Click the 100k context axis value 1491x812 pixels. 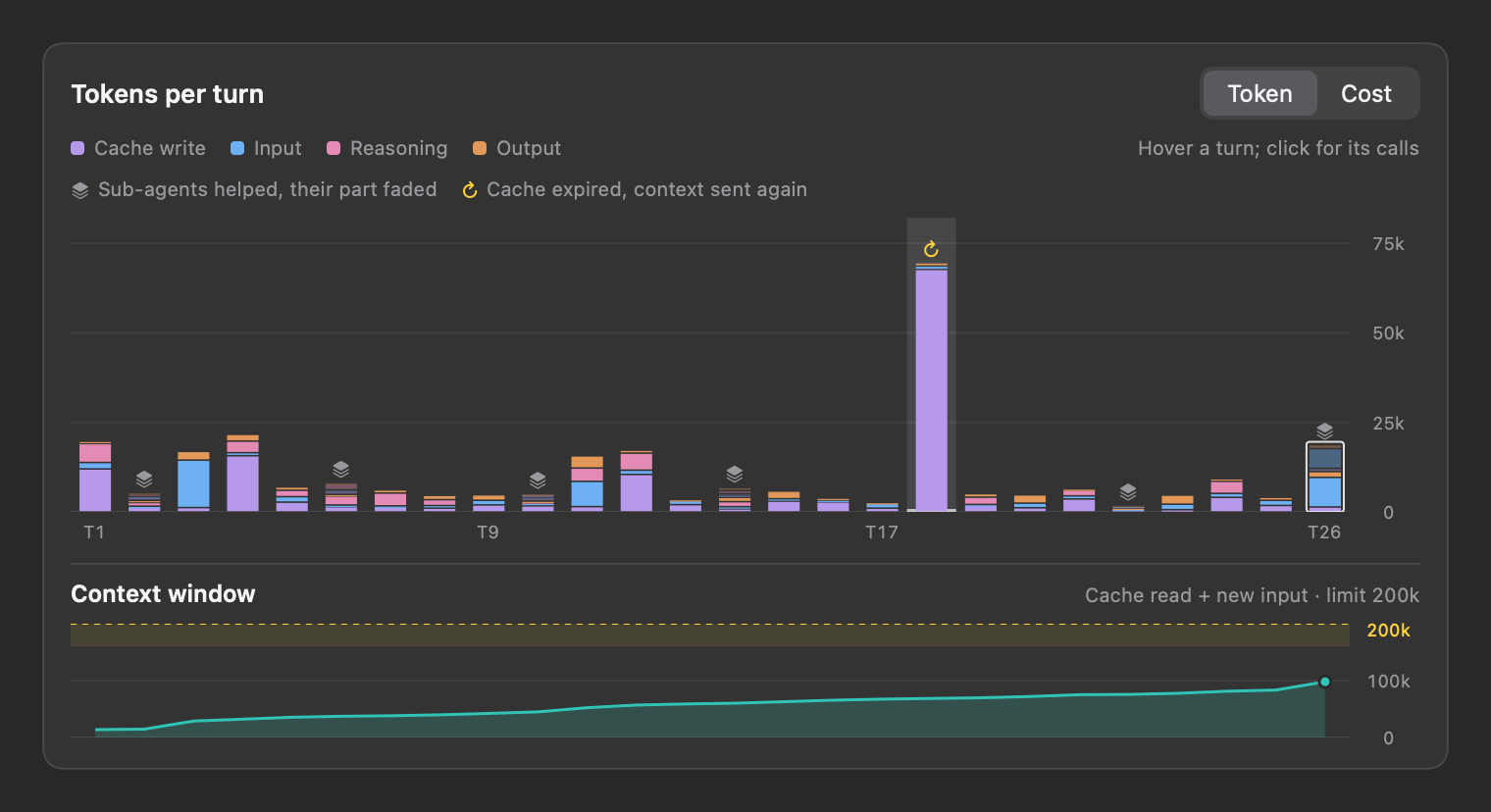pyautogui.click(x=1388, y=682)
